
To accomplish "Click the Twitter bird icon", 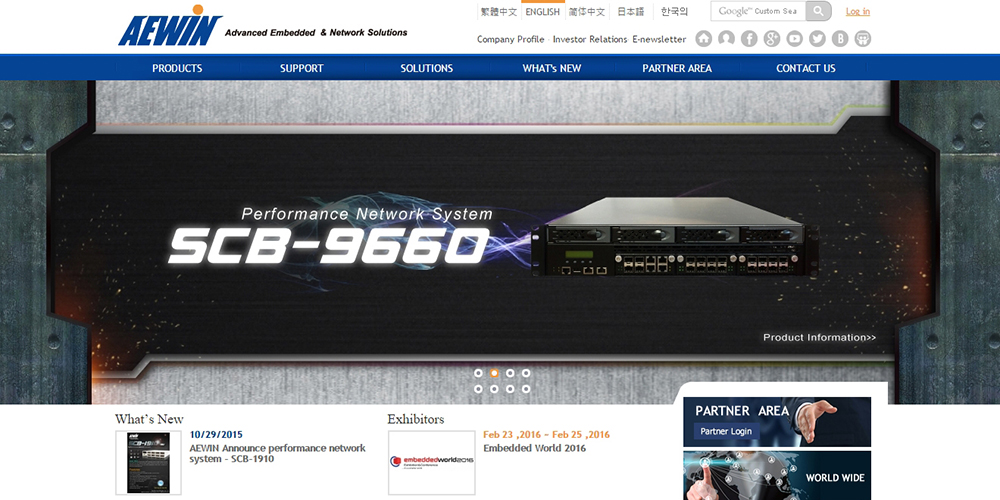I will tap(817, 39).
